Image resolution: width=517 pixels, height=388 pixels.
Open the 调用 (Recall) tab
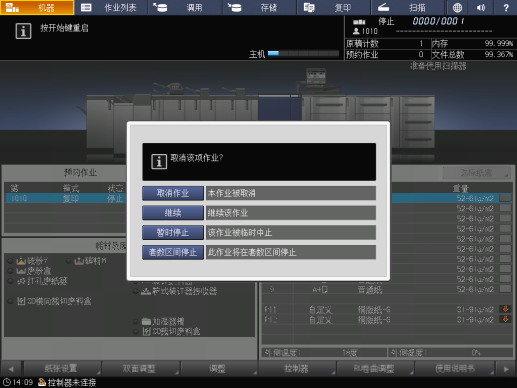tap(185, 7)
